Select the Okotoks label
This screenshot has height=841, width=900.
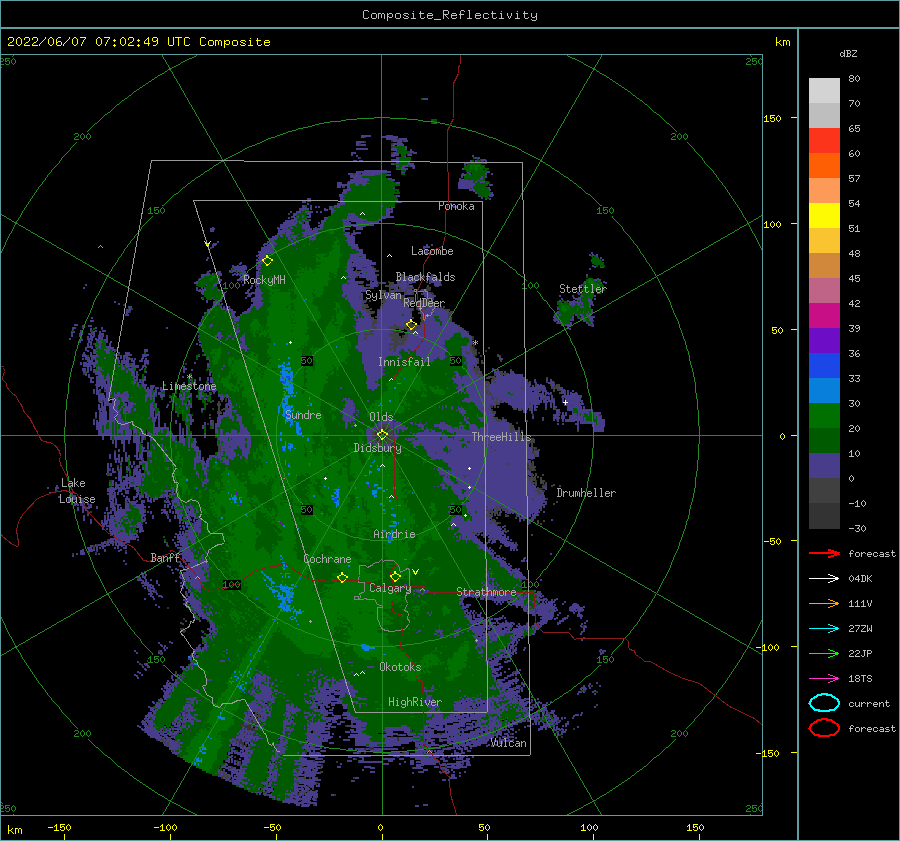[400, 667]
